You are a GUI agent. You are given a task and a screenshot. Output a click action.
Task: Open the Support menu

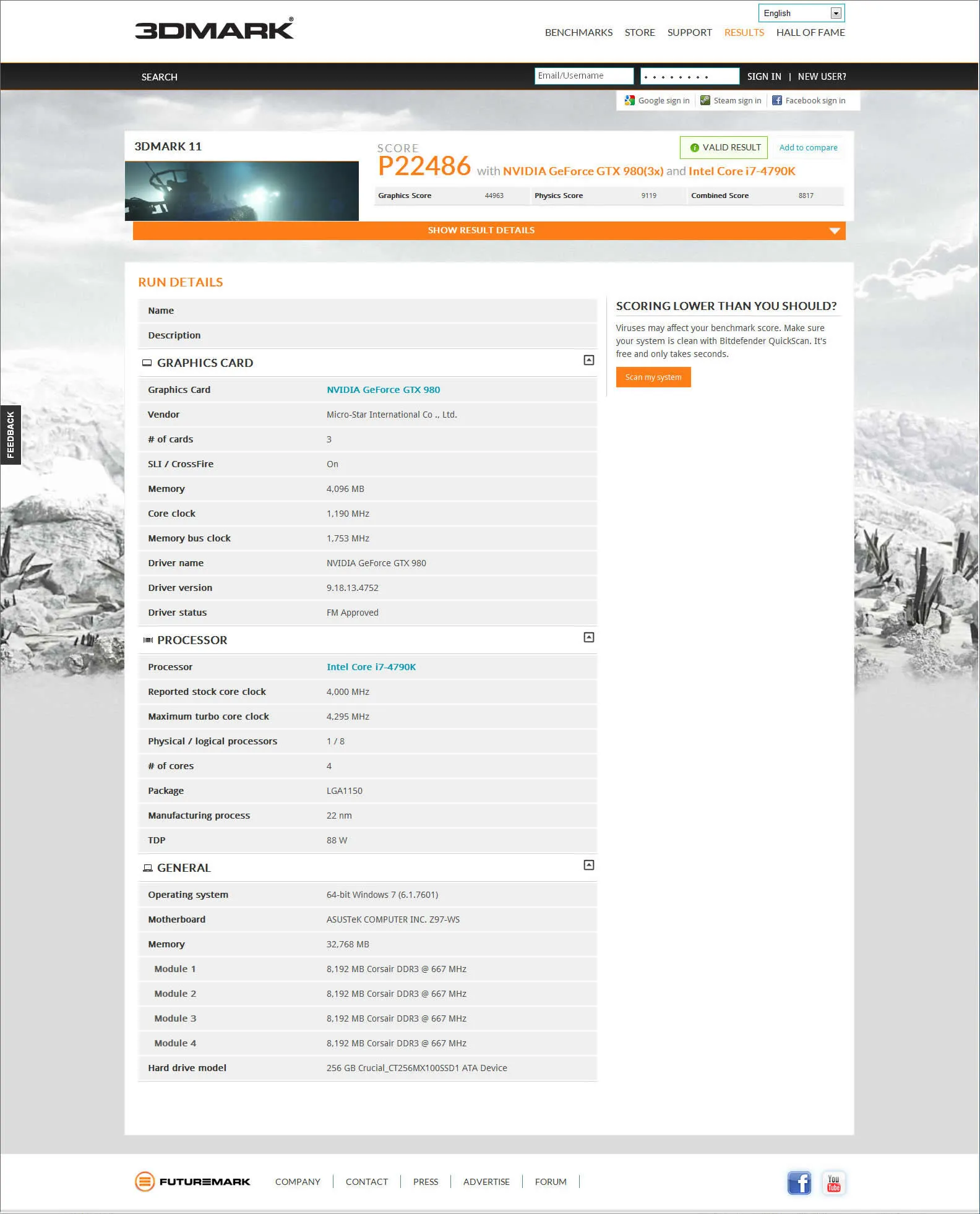689,32
